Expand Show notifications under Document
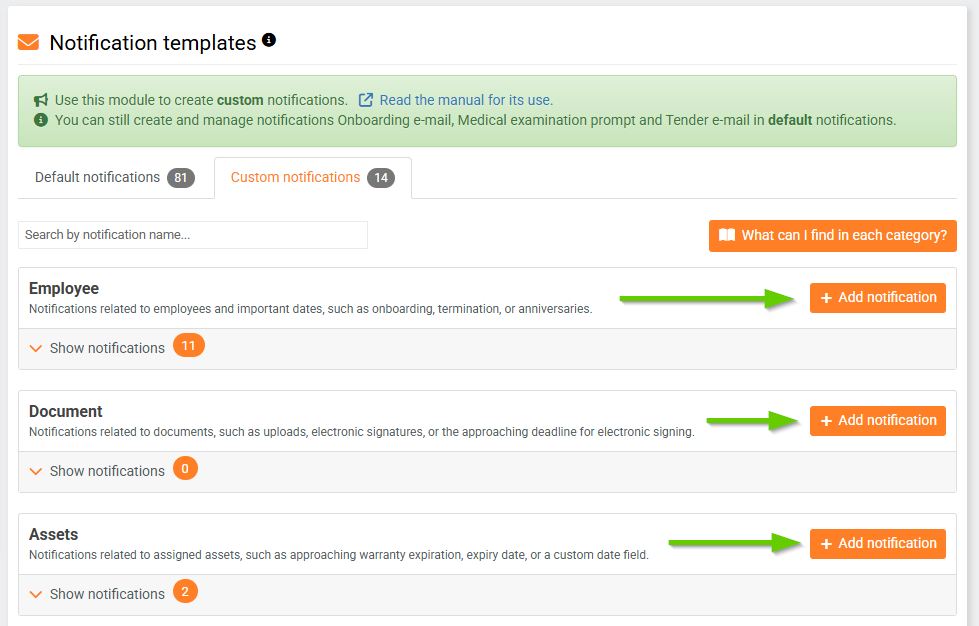This screenshot has width=979, height=626. click(107, 471)
